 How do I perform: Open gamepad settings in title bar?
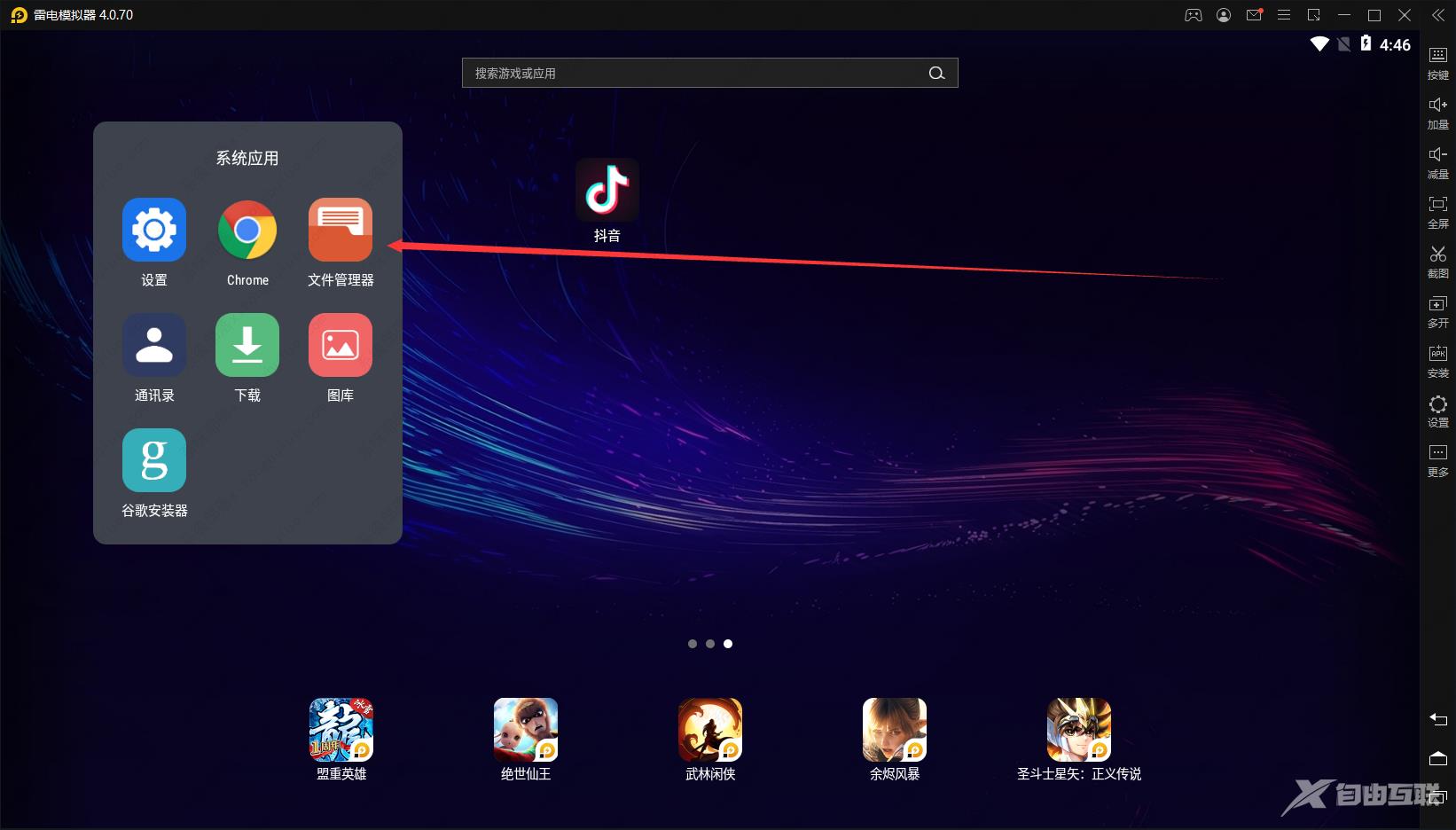pos(1194,15)
